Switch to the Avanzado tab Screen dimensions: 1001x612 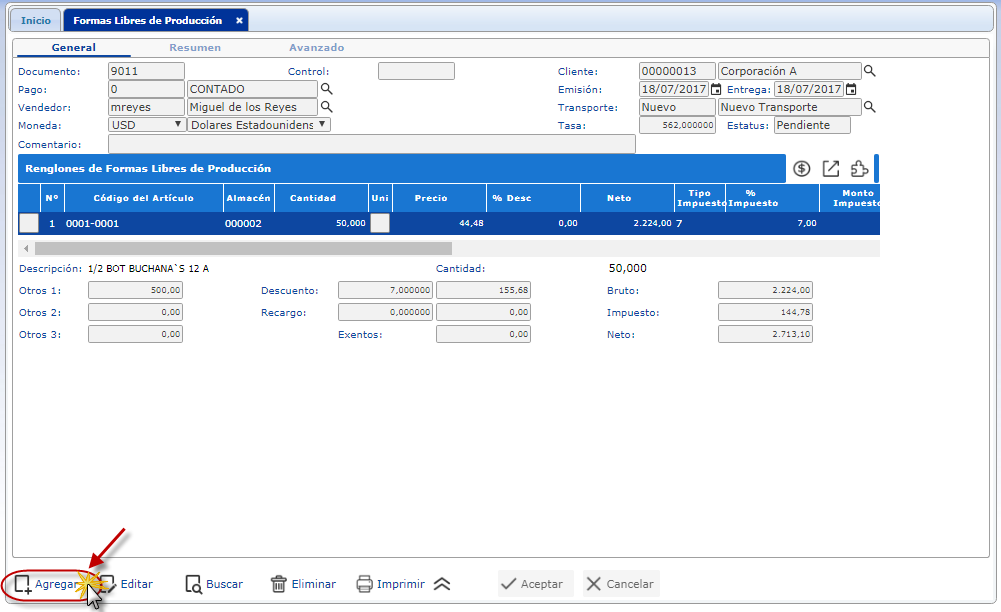[316, 47]
